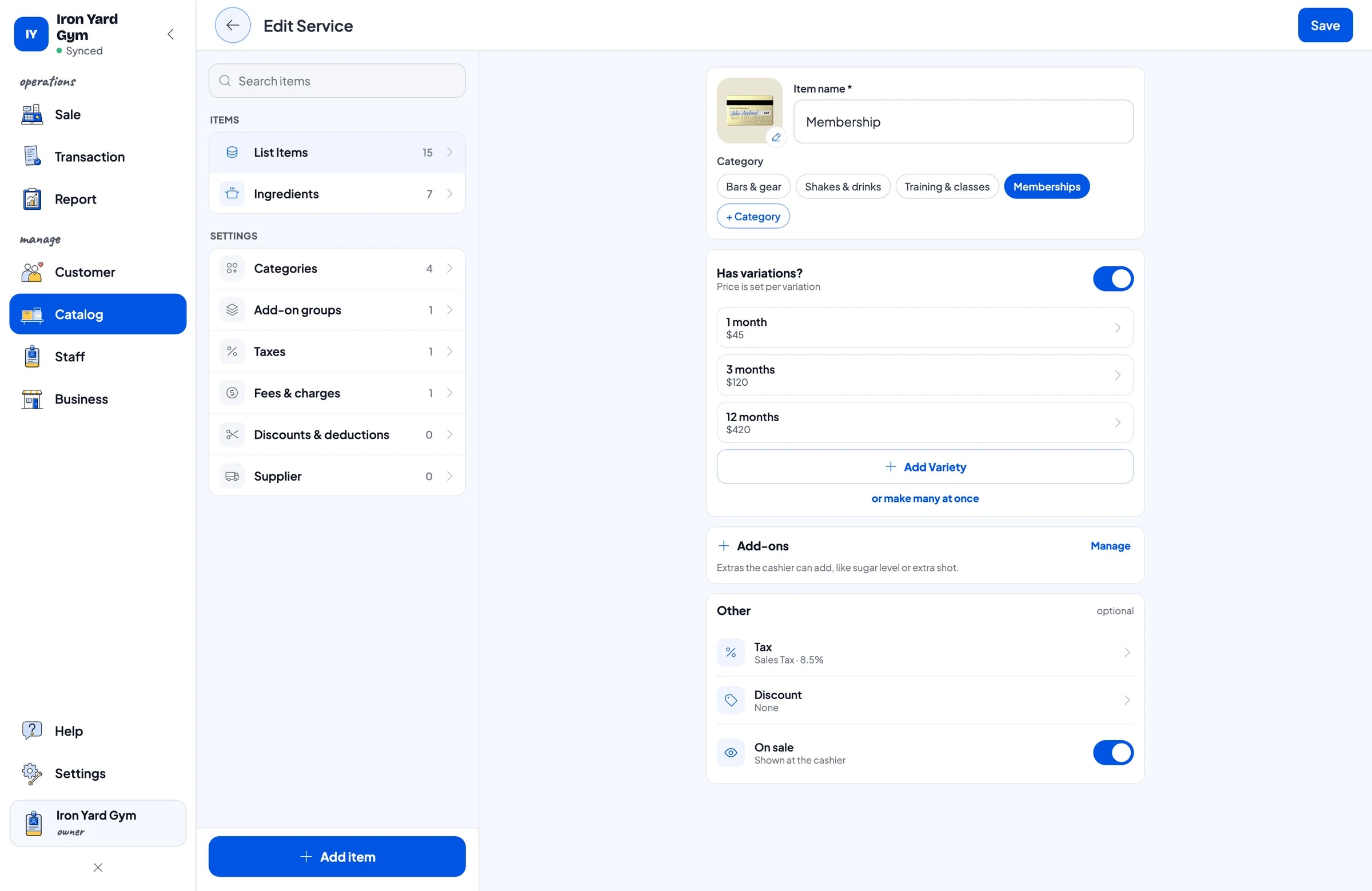This screenshot has height=891, width=1372.
Task: Click the IY gym logo
Action: pyautogui.click(x=31, y=34)
